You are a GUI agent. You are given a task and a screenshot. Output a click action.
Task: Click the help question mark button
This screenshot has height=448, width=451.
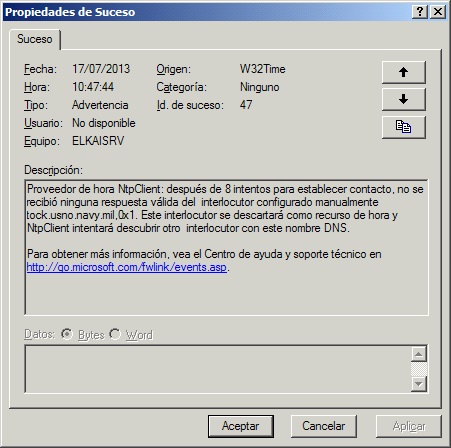pyautogui.click(x=420, y=12)
